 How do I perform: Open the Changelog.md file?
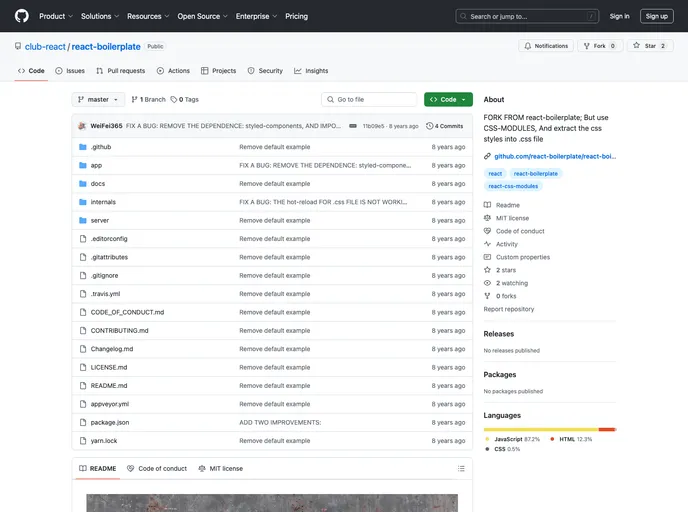(112, 349)
